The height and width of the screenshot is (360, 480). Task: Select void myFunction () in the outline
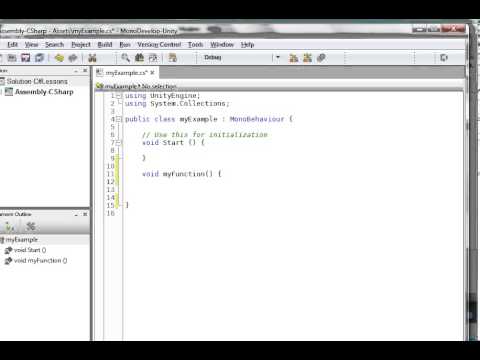coord(40,261)
